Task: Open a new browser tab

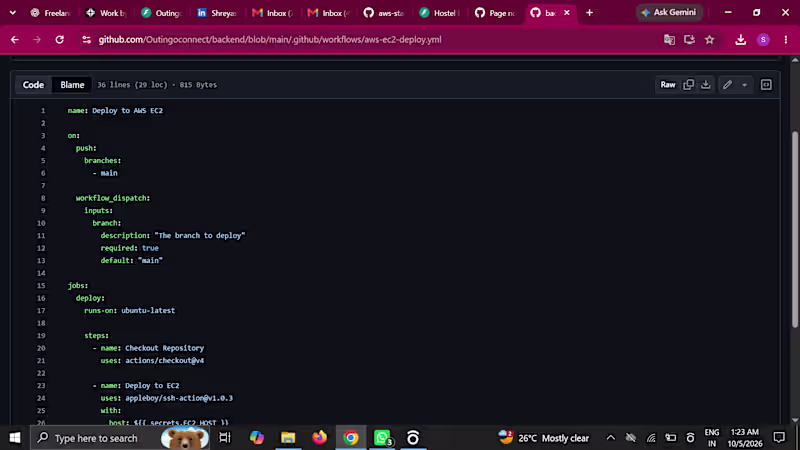Action: click(x=589, y=12)
